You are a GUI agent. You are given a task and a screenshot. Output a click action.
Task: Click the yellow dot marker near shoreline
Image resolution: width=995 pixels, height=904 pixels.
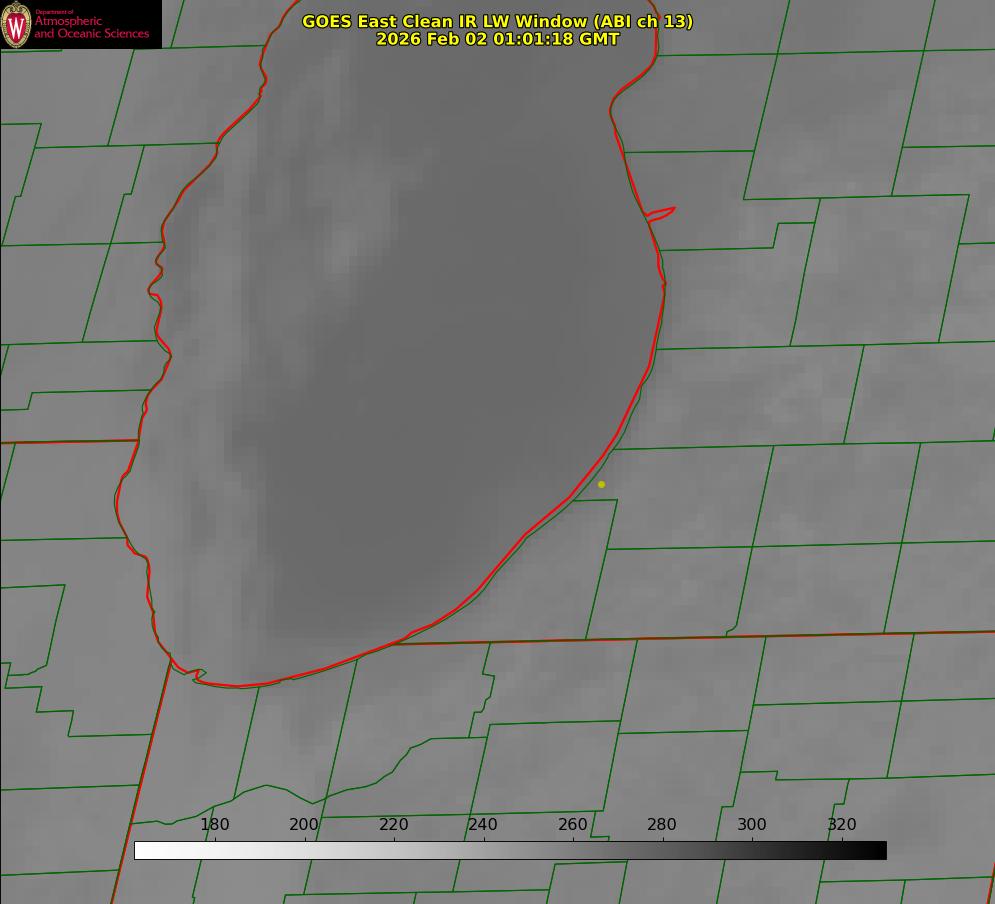pos(601,484)
